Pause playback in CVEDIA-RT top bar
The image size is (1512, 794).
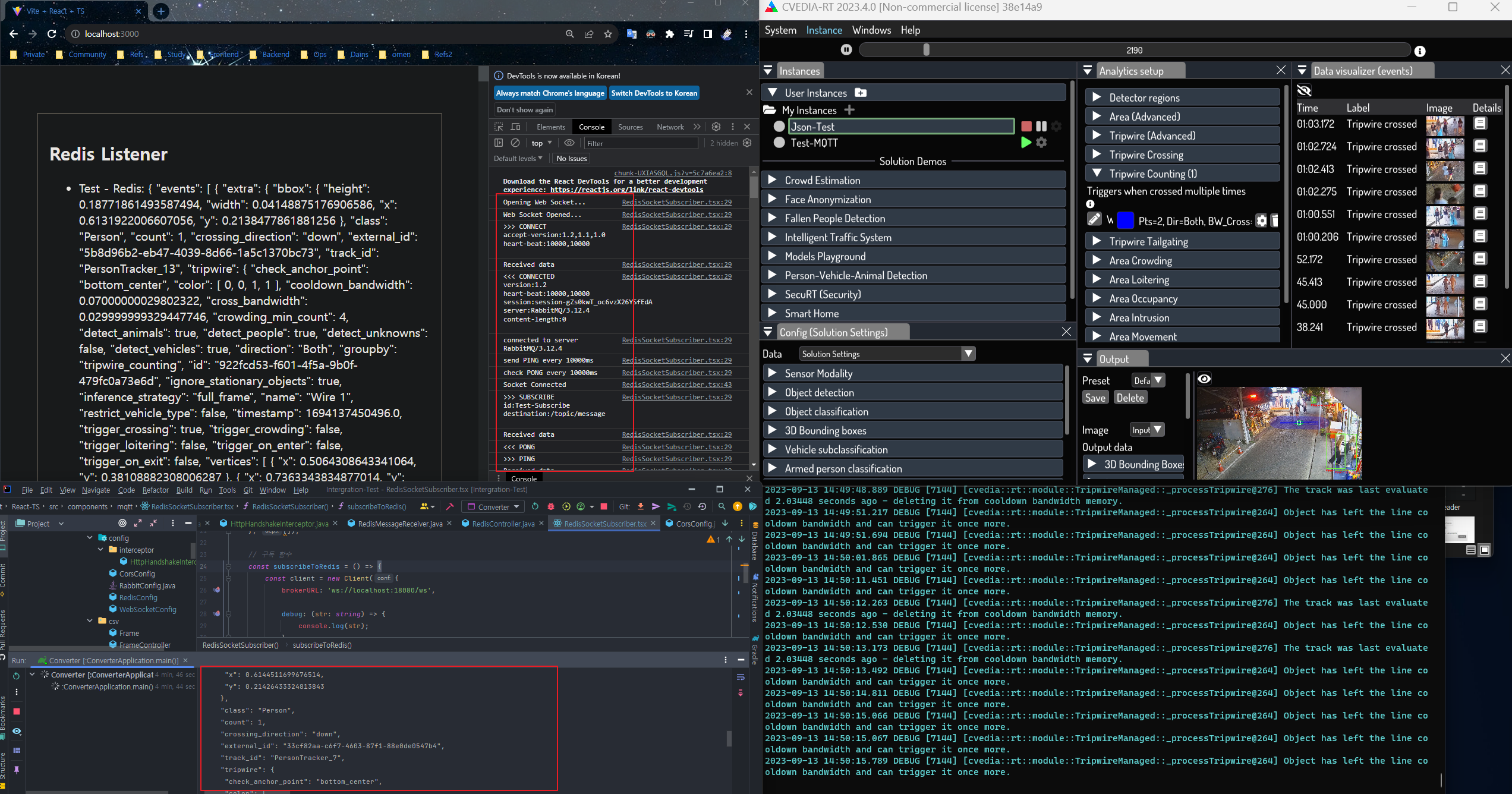(x=846, y=50)
